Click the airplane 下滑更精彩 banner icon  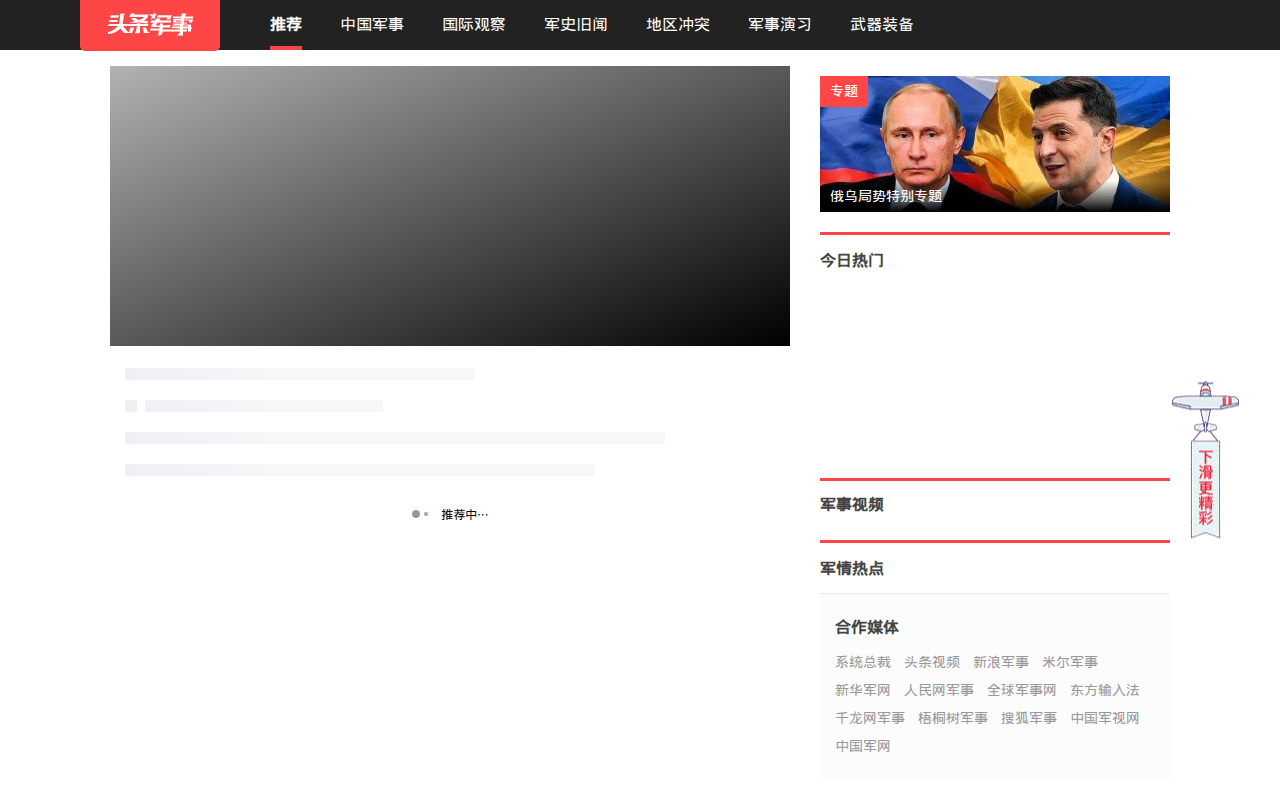click(1206, 460)
